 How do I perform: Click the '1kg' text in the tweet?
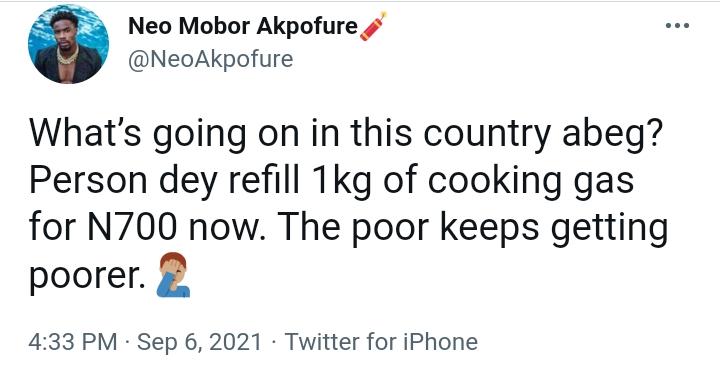point(341,182)
